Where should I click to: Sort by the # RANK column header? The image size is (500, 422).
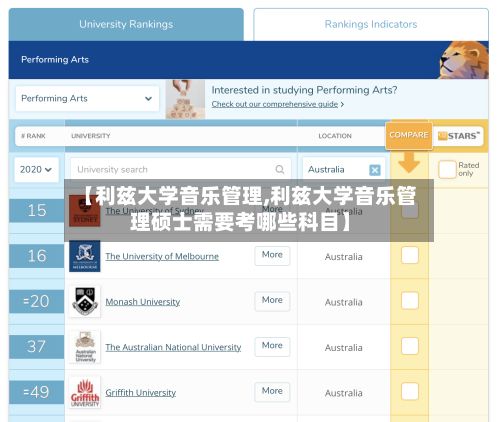tap(33, 136)
